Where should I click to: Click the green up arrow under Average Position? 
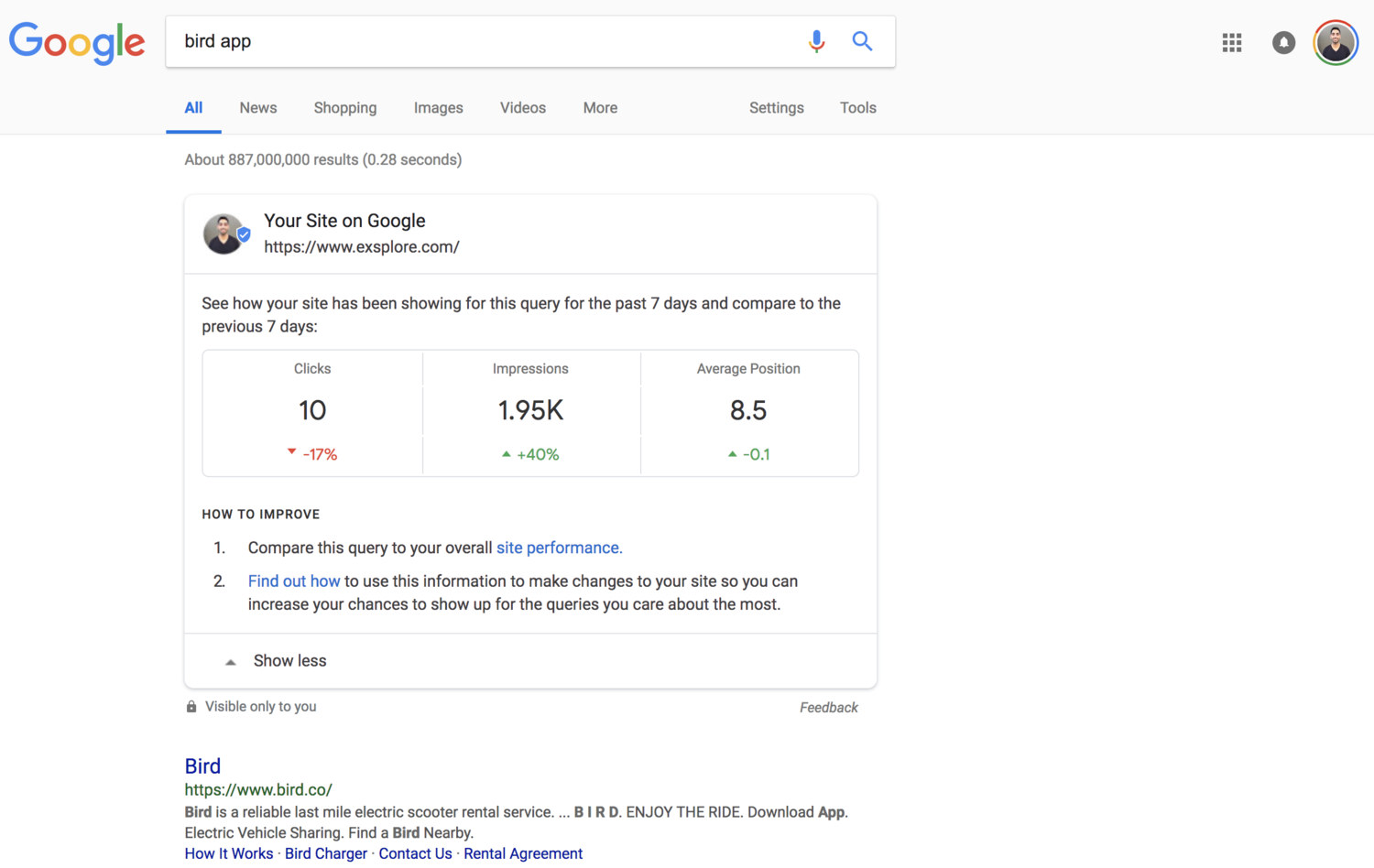pyautogui.click(x=732, y=454)
